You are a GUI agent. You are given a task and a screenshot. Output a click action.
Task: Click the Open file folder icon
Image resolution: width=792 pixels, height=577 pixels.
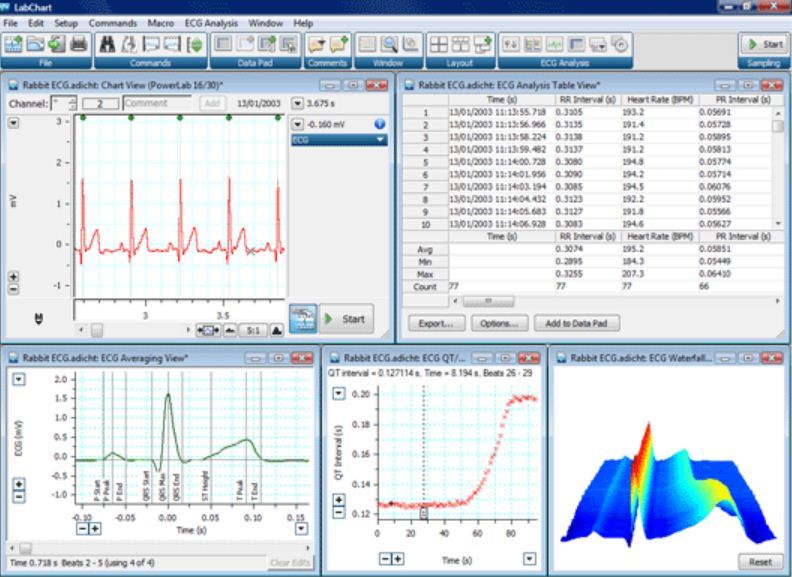pos(35,44)
